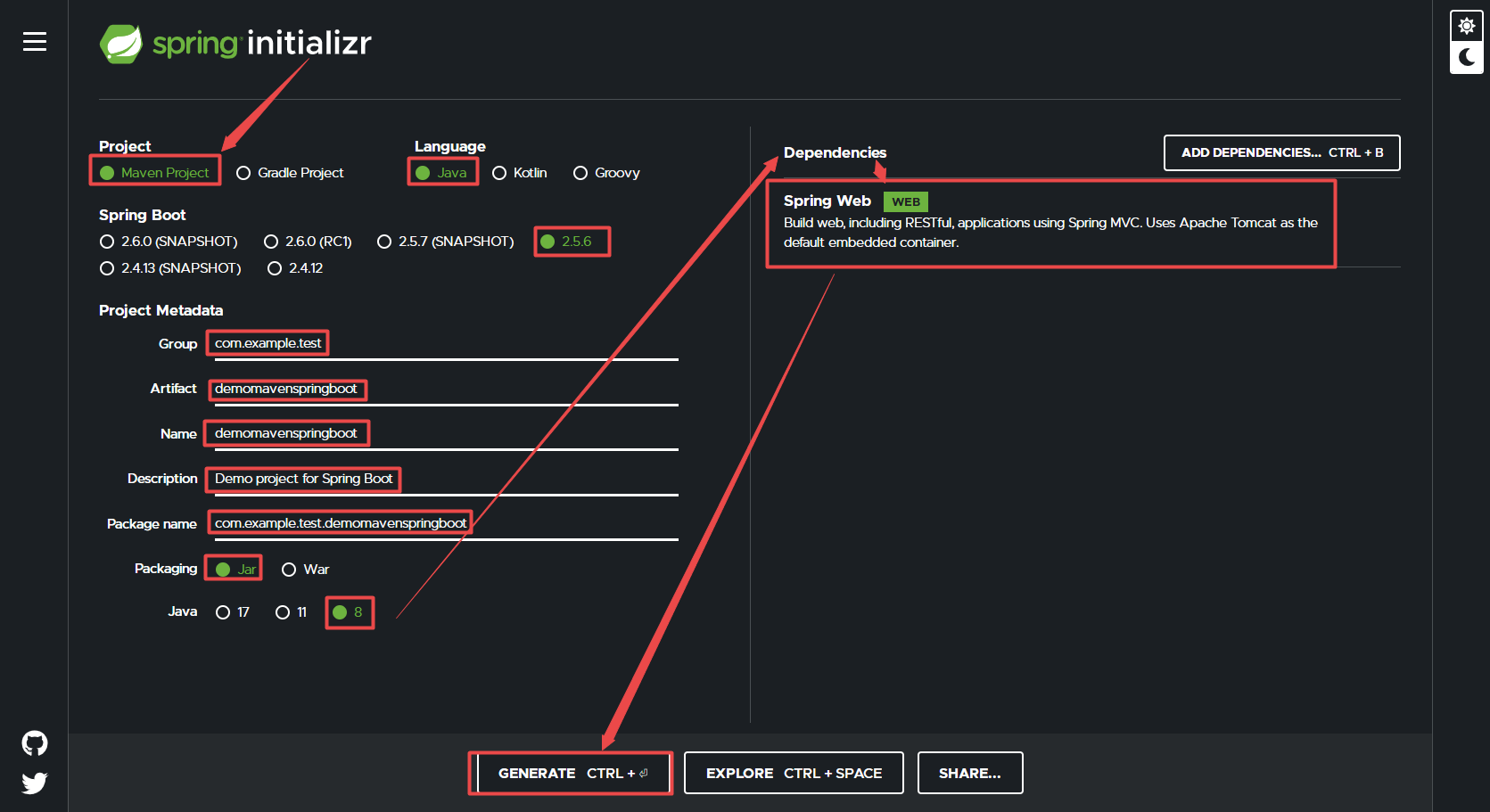Choose Kotlin as language
1490x812 pixels.
[x=520, y=173]
